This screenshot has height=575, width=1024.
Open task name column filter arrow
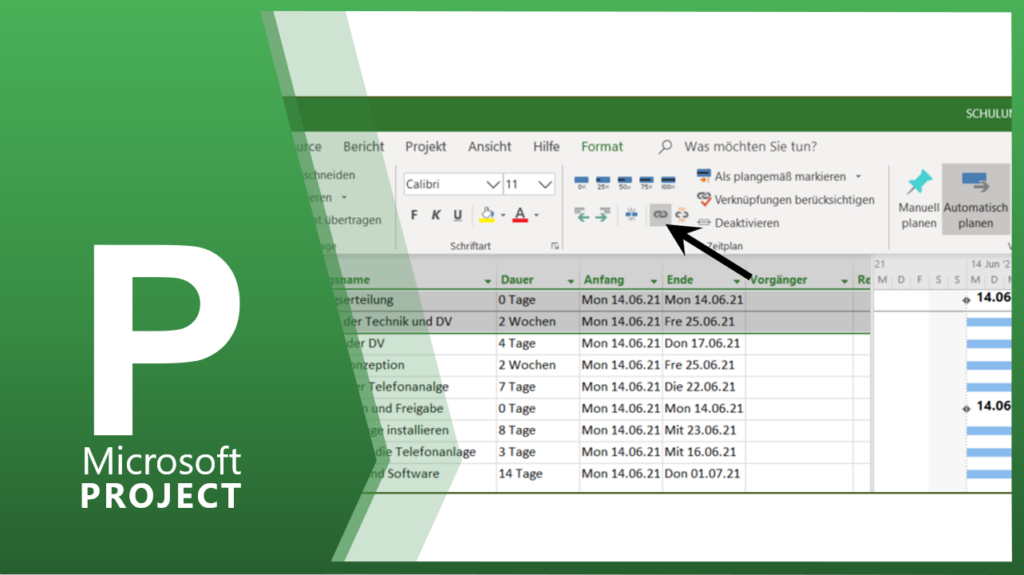487,280
